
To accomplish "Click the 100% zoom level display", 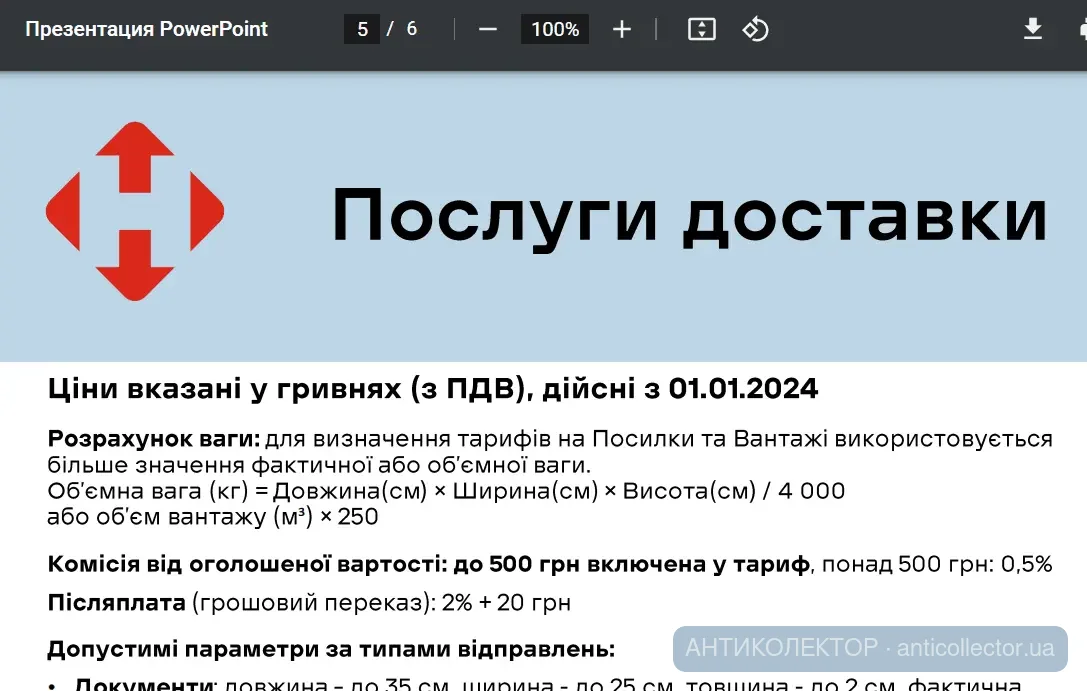I will 554,29.
